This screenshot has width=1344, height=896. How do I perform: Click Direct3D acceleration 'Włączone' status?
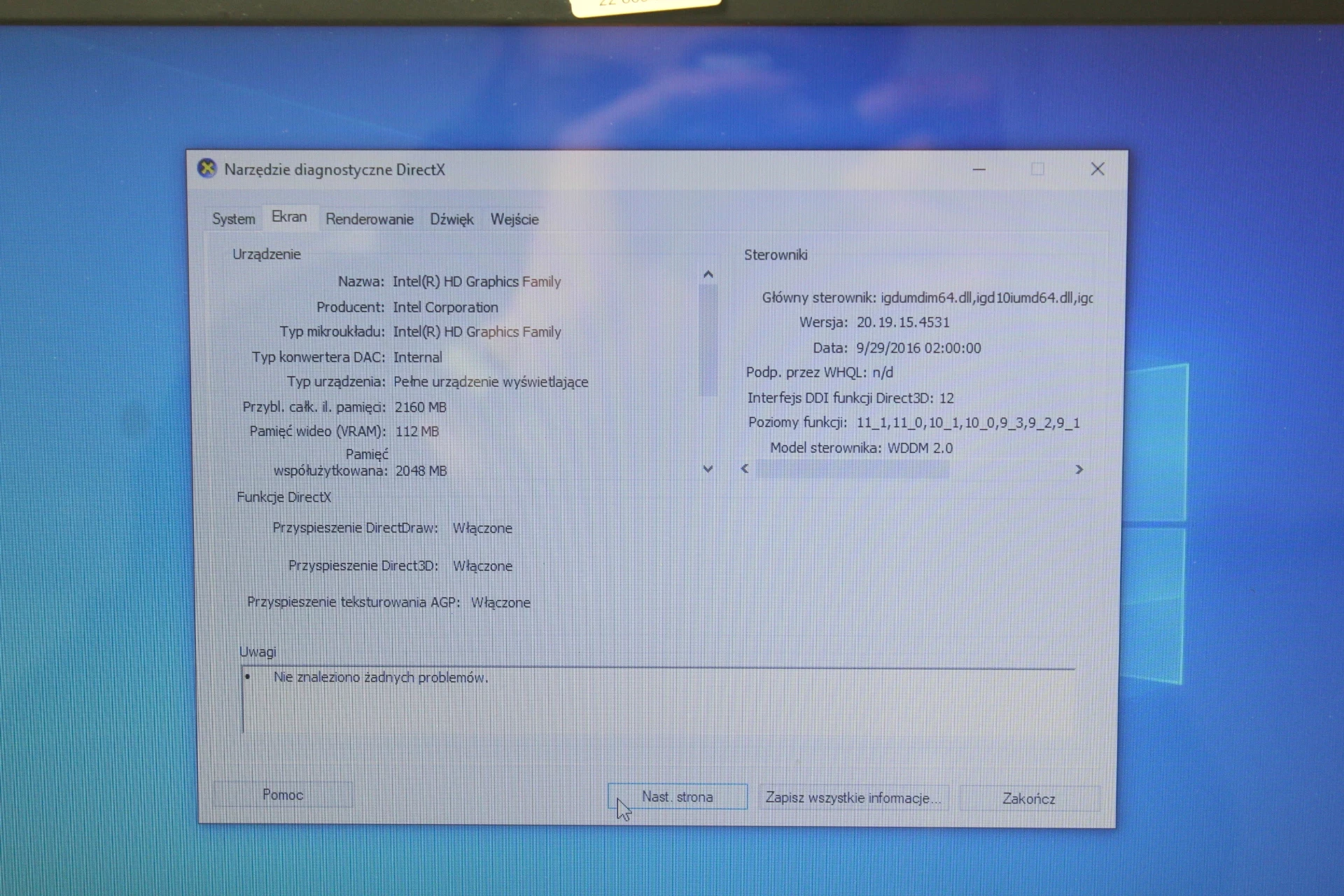point(482,566)
